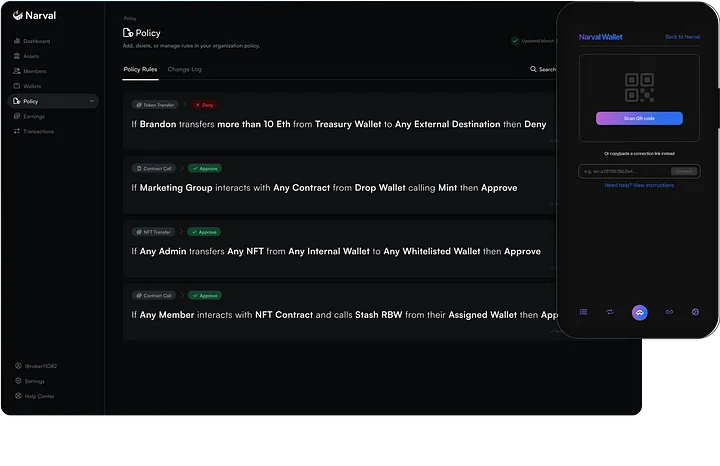The height and width of the screenshot is (466, 720).
Task: Click the Token Transfer tag
Action: [x=155, y=105]
